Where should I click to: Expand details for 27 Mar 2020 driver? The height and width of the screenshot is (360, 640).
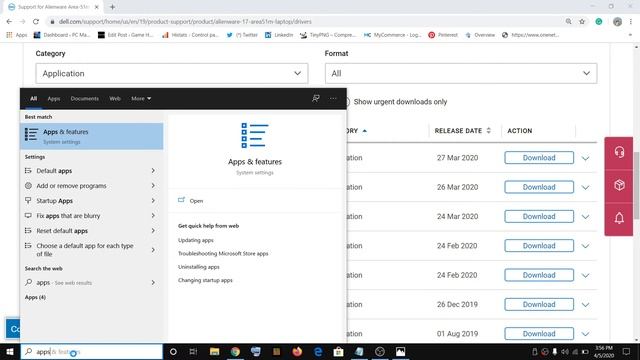585,158
